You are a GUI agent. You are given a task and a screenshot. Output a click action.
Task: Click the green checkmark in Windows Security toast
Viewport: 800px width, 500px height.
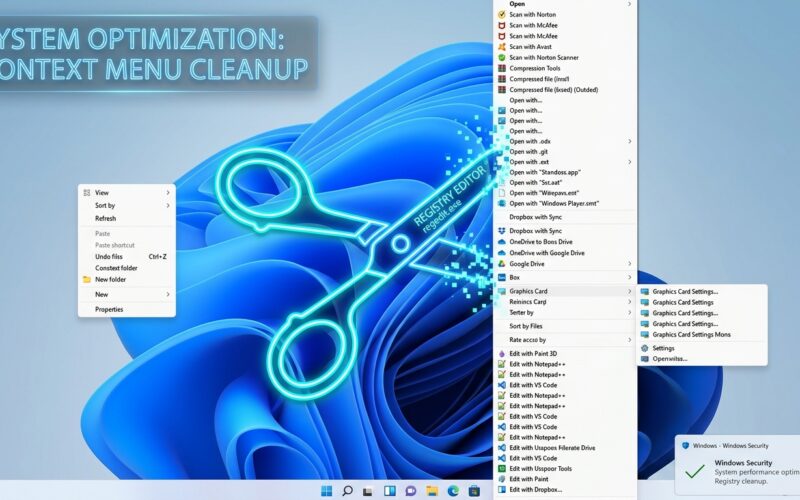point(695,470)
